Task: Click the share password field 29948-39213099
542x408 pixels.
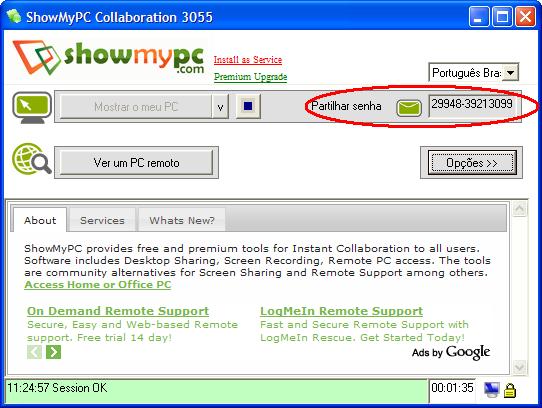Action: [472, 104]
